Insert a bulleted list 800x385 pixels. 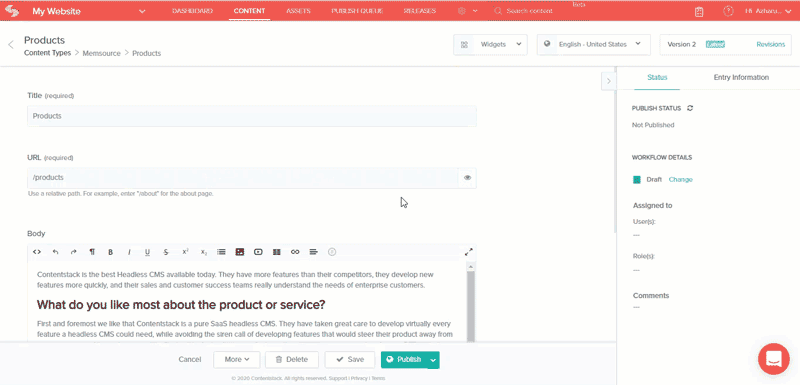(221, 252)
